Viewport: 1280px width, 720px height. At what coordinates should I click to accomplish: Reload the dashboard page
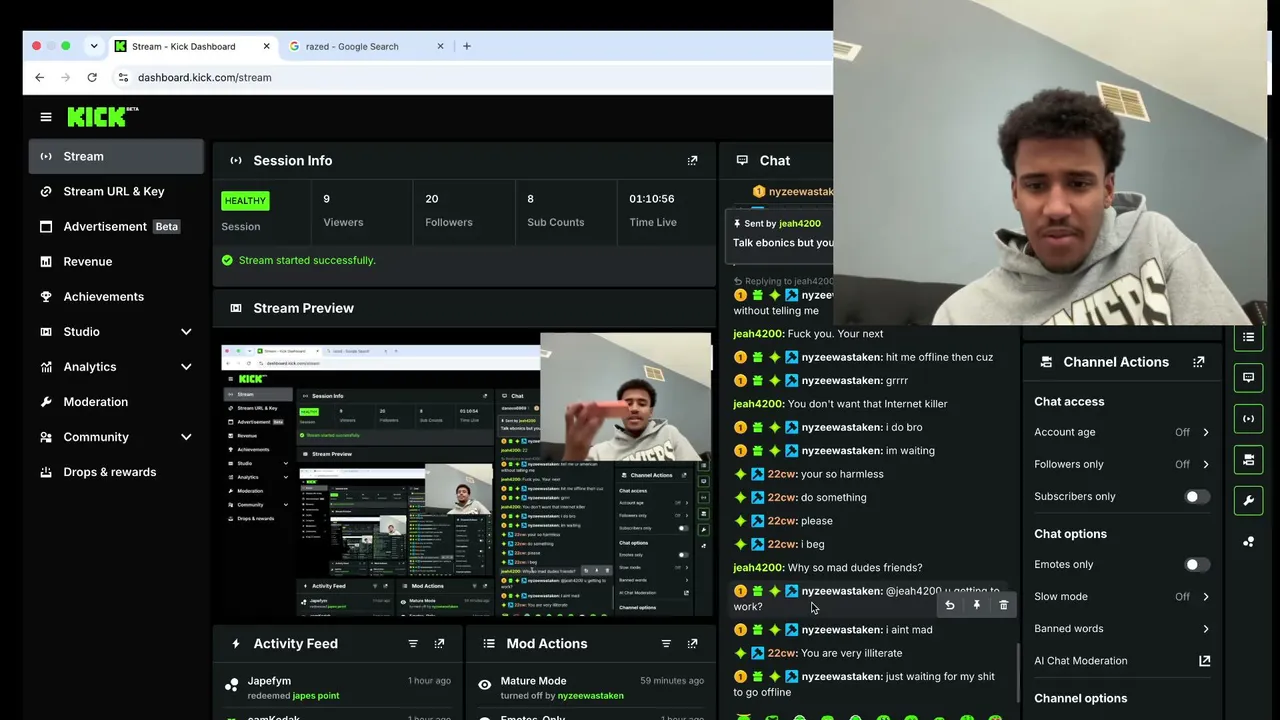click(x=92, y=77)
